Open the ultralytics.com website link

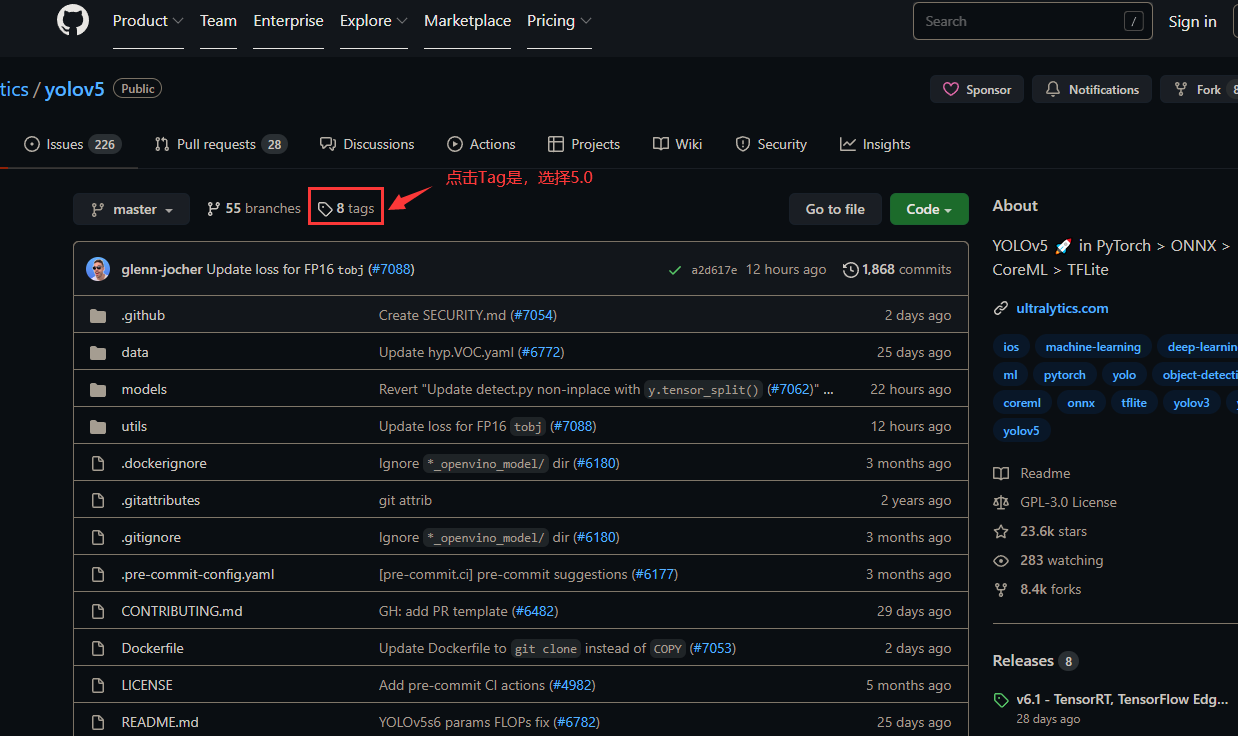(1062, 309)
